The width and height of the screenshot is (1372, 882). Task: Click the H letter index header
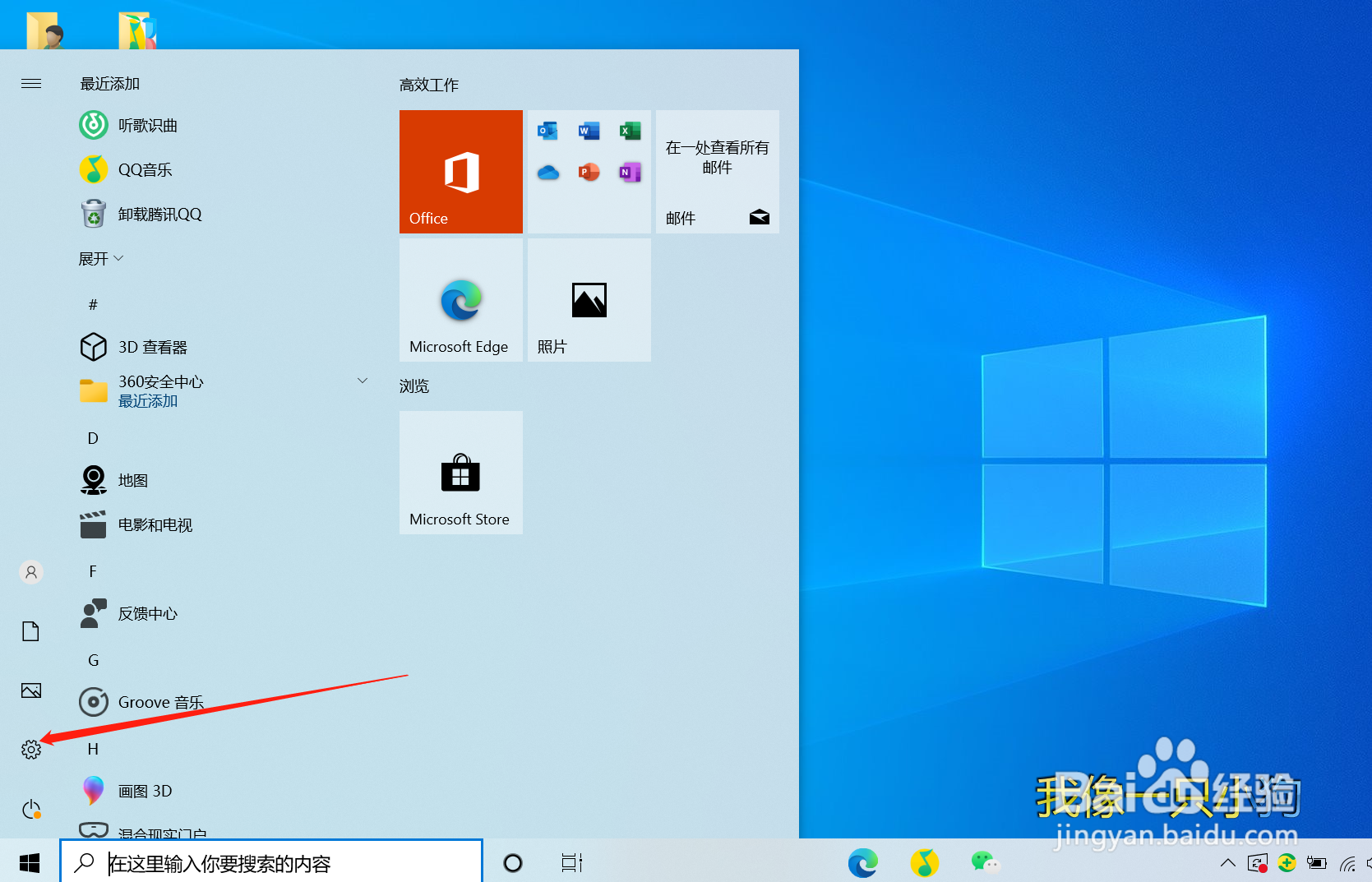pyautogui.click(x=93, y=749)
